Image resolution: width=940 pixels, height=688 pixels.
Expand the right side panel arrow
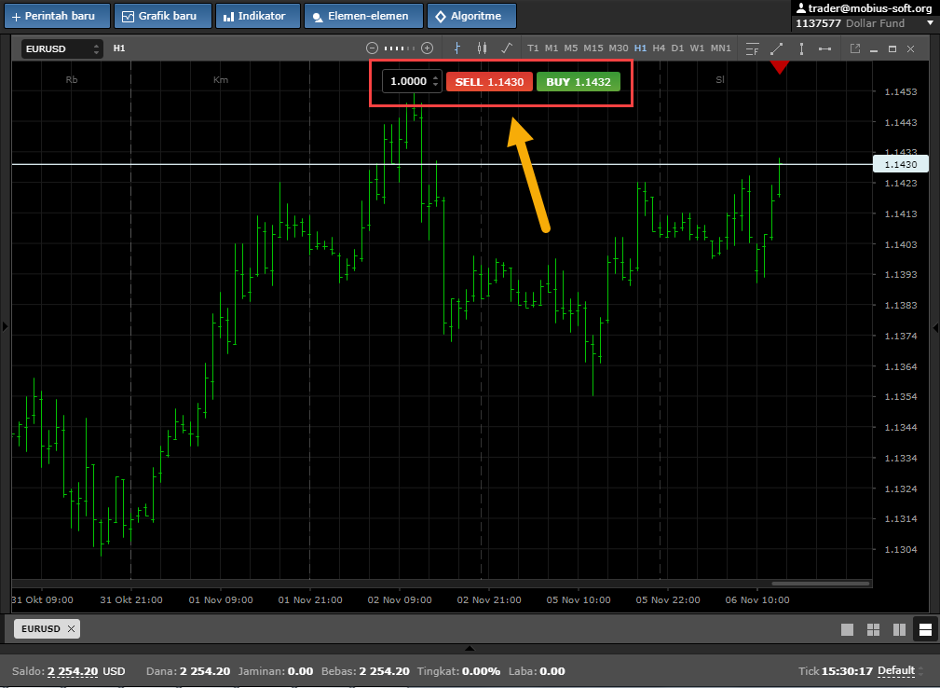coord(935,327)
